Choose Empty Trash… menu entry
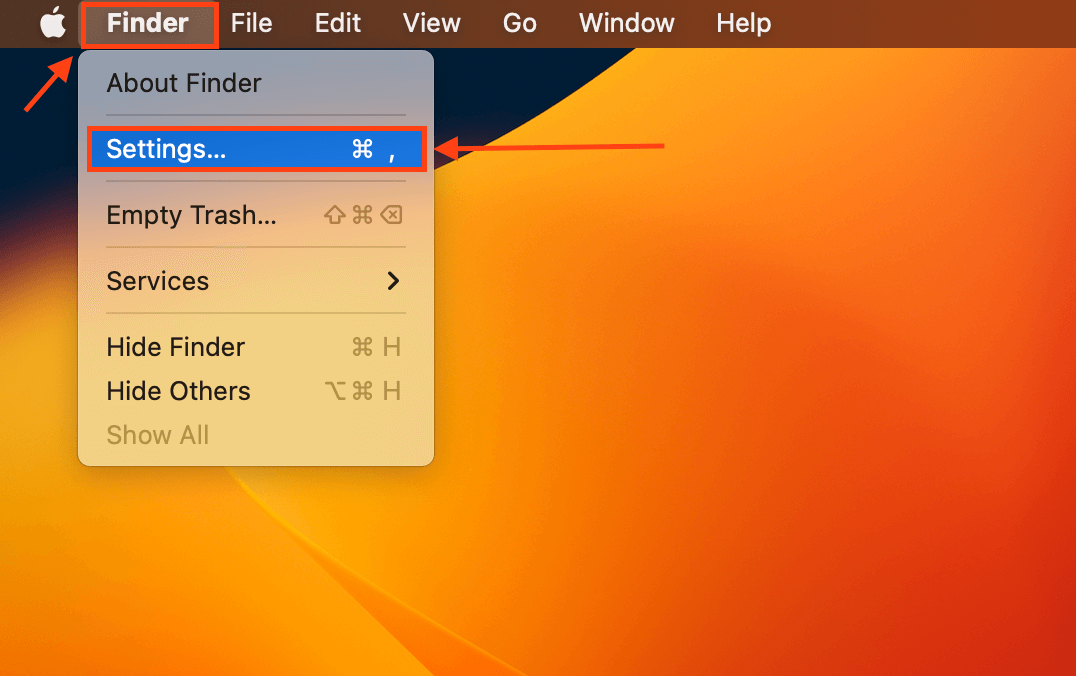The height and width of the screenshot is (676, 1076). (256, 215)
